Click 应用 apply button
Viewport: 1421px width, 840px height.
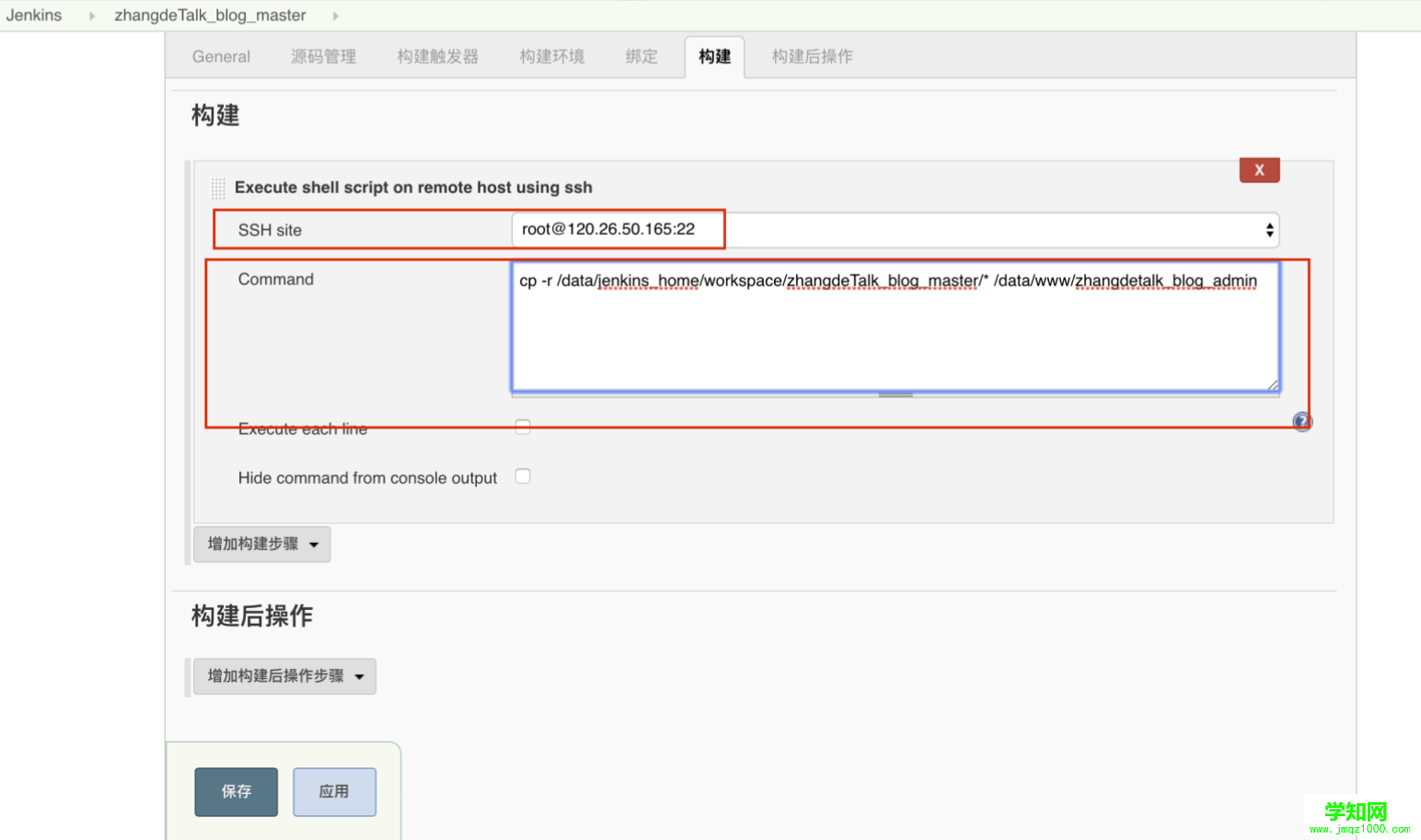(334, 791)
